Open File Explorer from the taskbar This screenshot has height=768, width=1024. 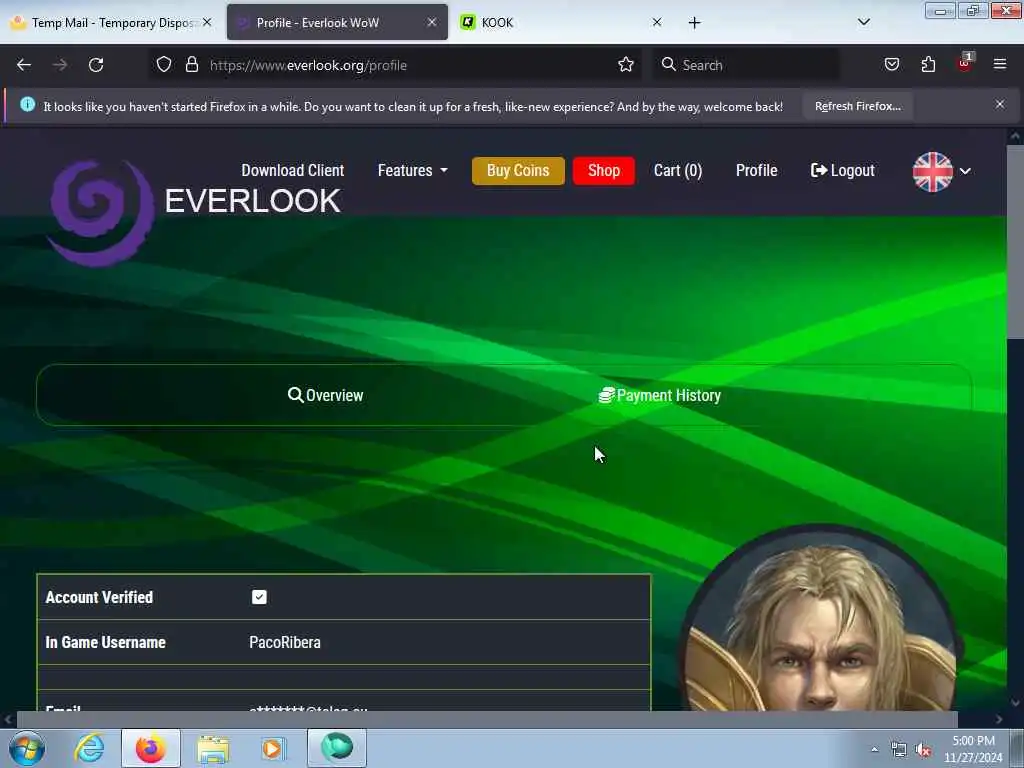pyautogui.click(x=213, y=749)
